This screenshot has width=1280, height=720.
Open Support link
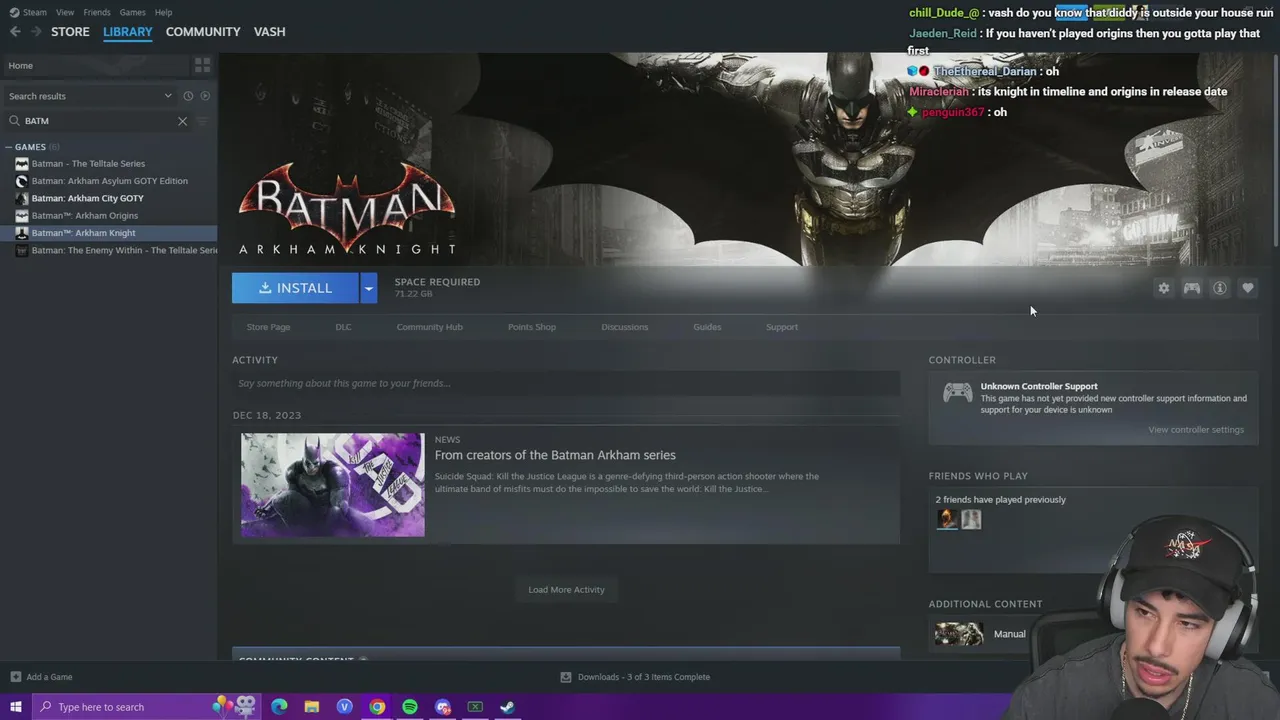pyautogui.click(x=782, y=327)
